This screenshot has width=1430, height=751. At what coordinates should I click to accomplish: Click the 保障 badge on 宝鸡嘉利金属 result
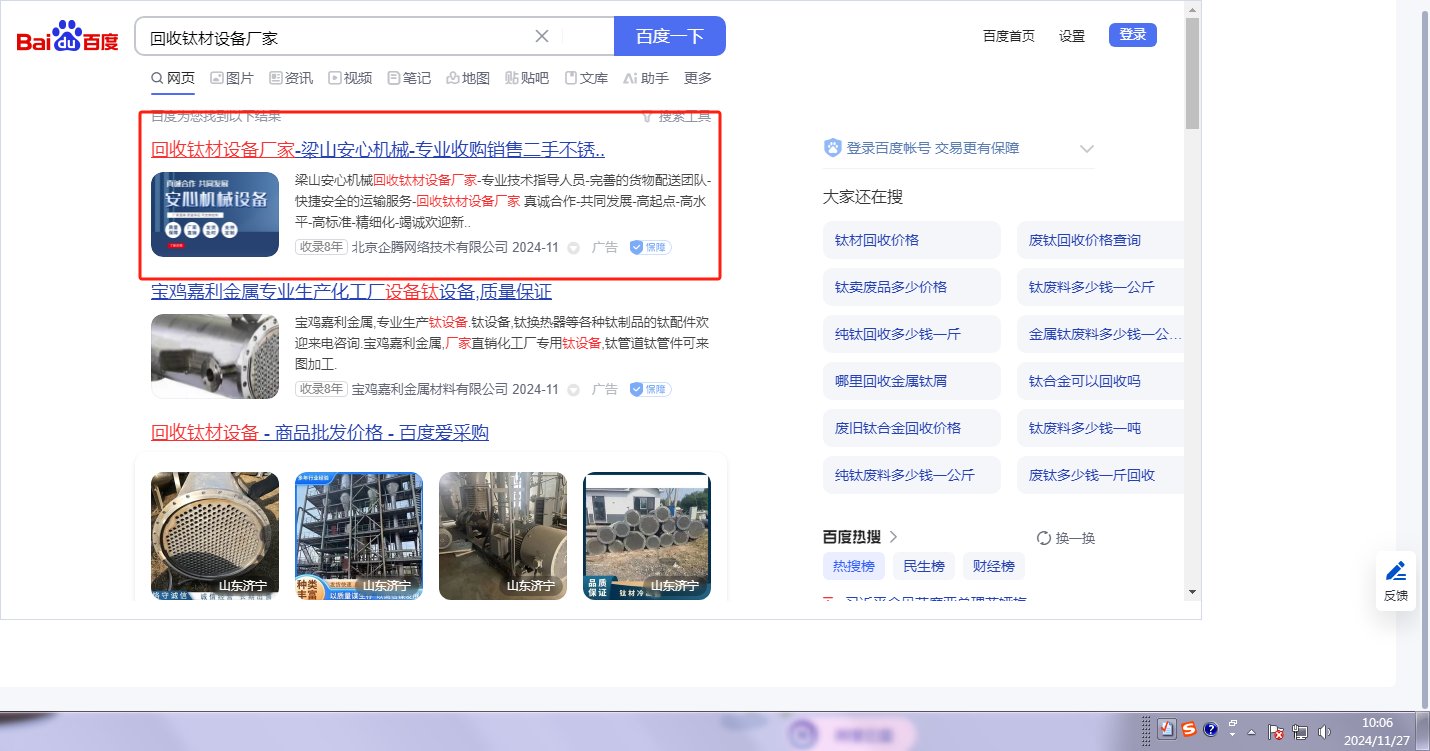tap(650, 389)
